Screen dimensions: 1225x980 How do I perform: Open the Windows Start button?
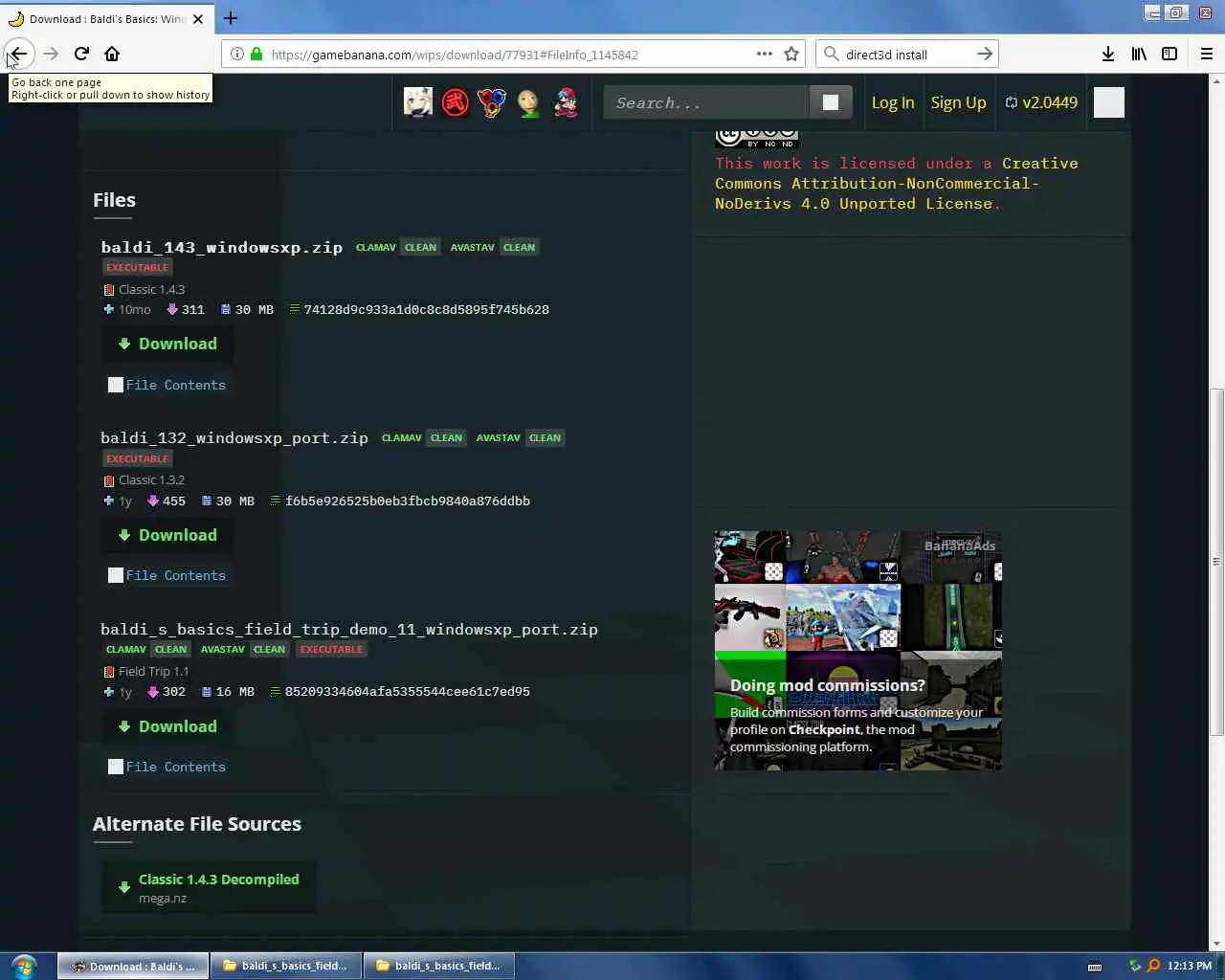click(24, 966)
